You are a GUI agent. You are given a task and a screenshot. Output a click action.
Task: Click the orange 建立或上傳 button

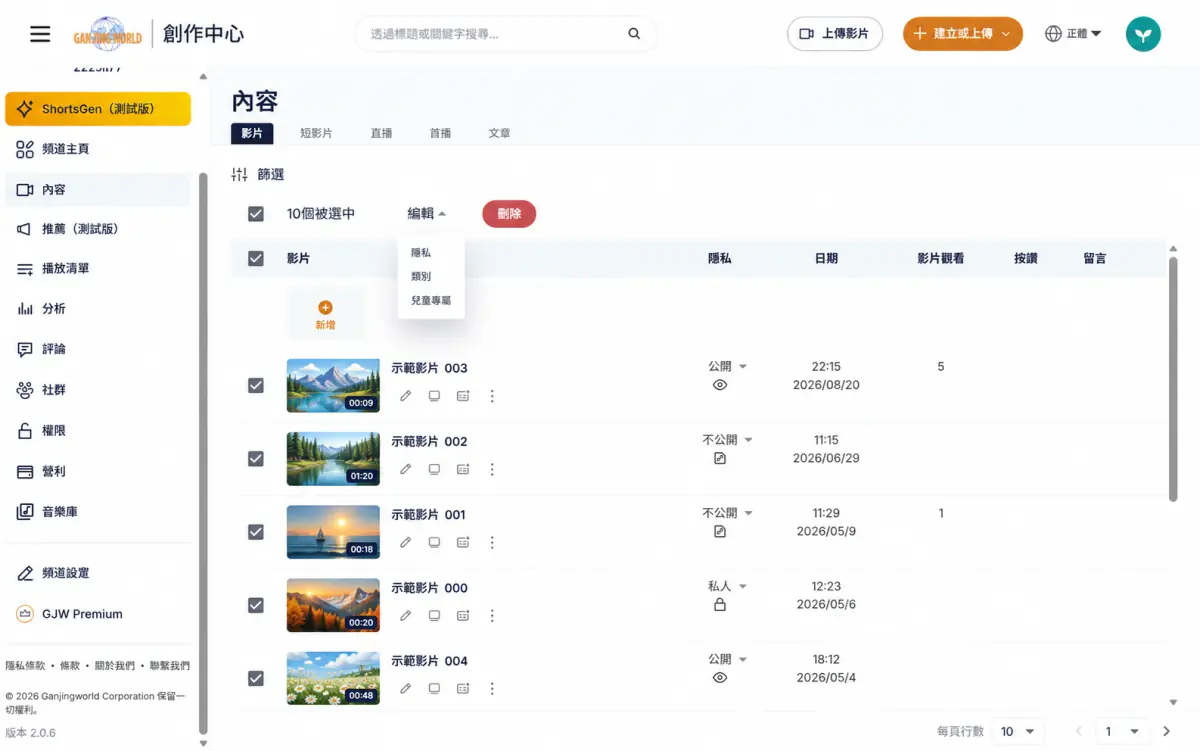point(963,34)
